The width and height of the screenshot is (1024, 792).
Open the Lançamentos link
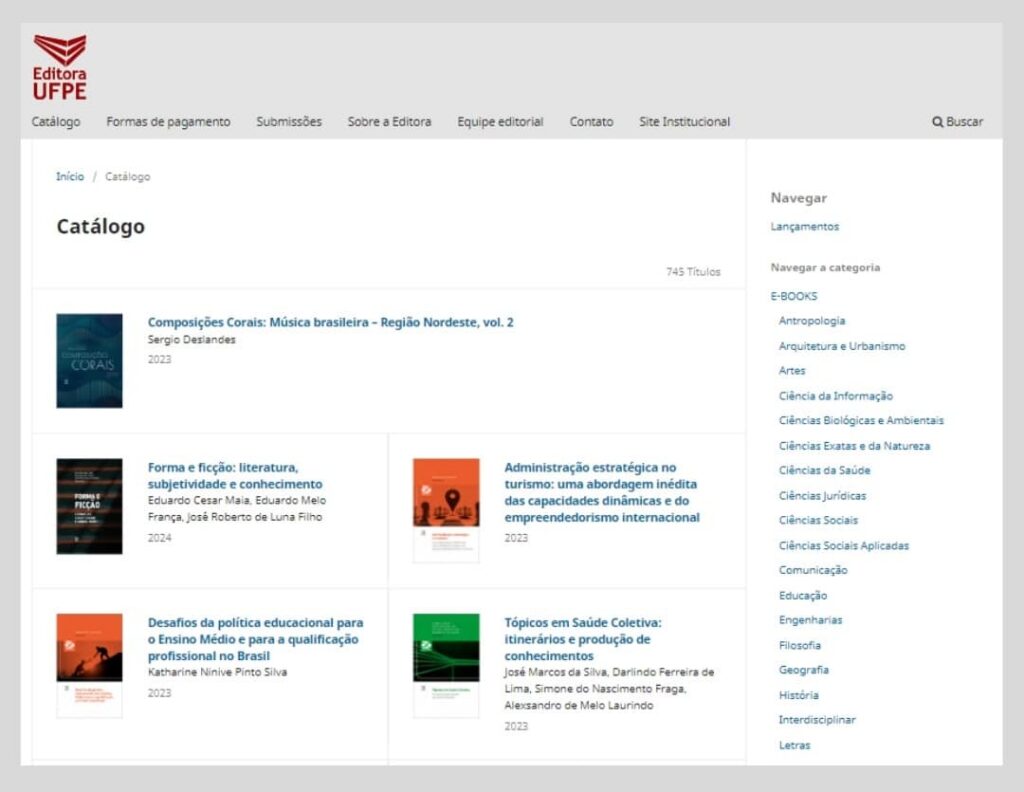coord(806,226)
